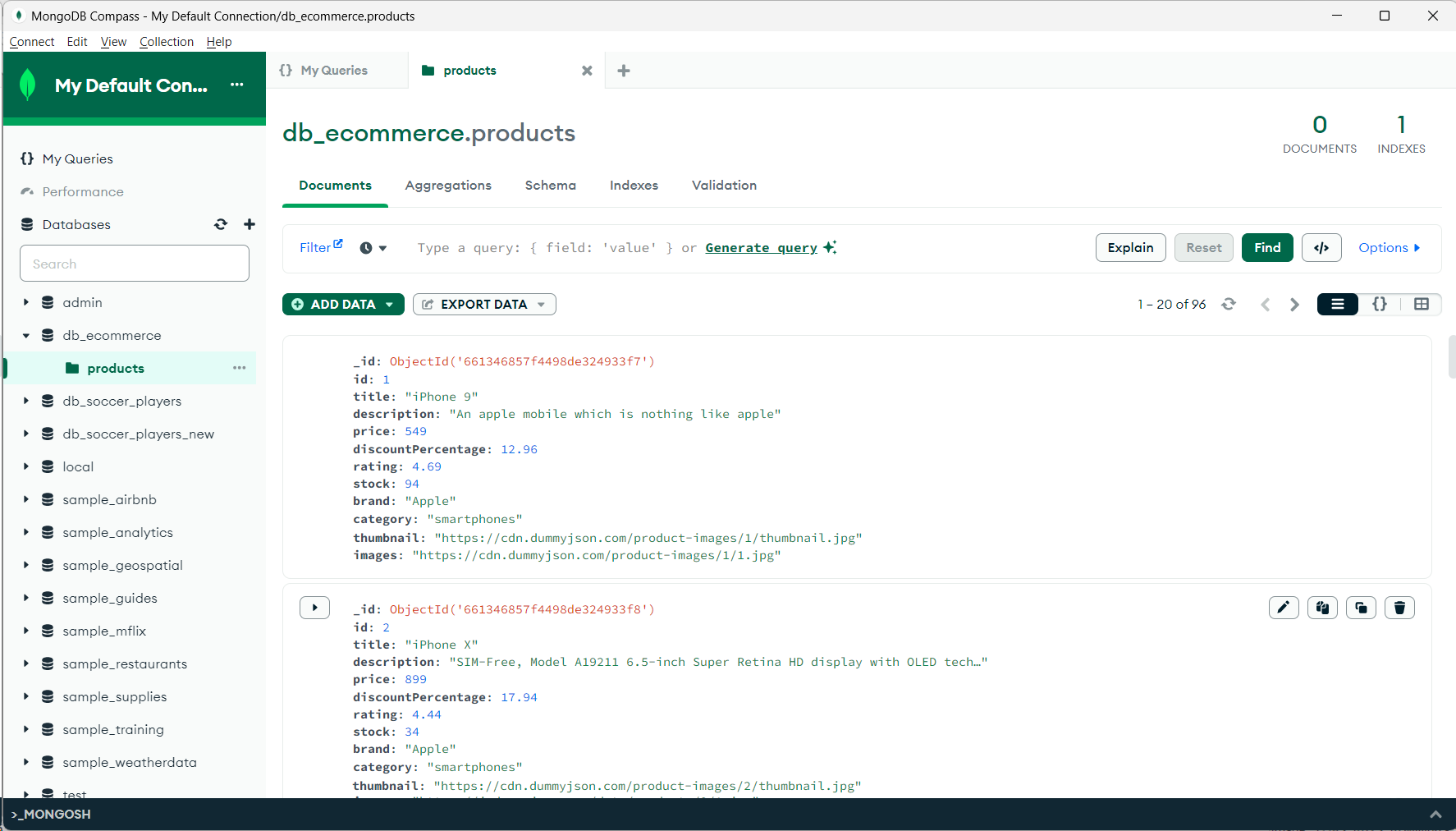Open the Edit menu
The height and width of the screenshot is (831, 1456).
tap(77, 42)
